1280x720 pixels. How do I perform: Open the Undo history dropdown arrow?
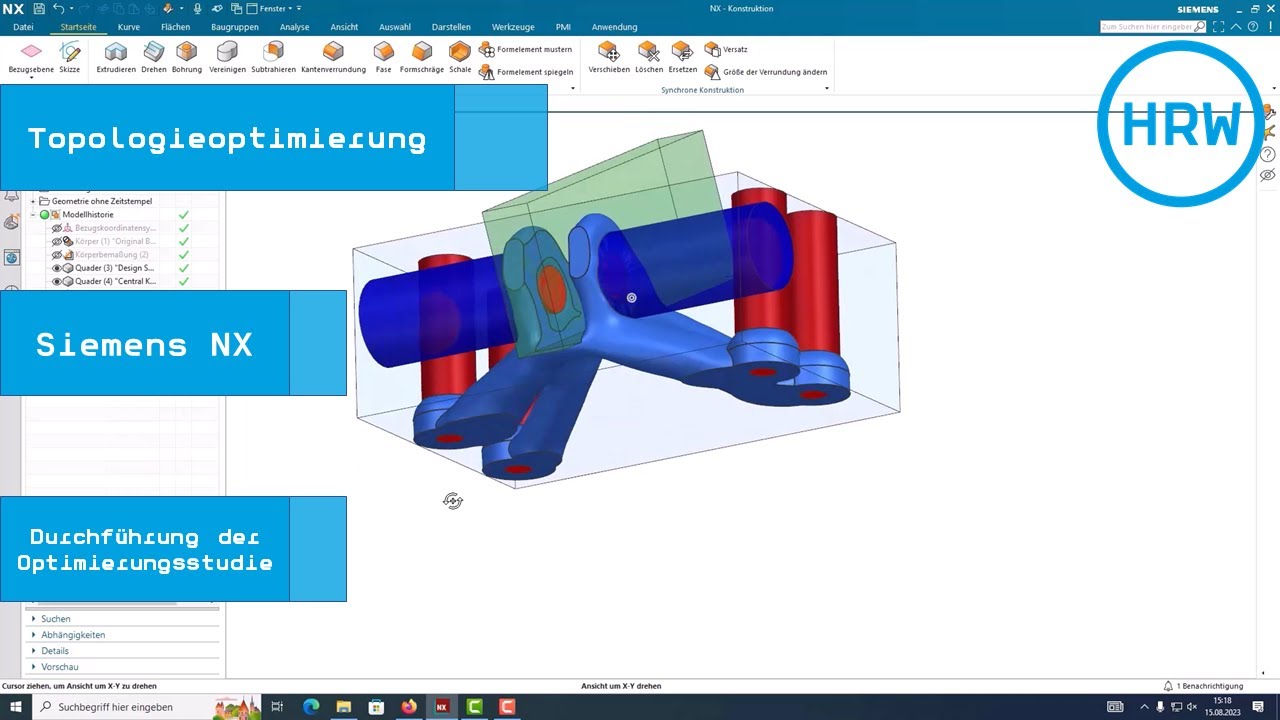tap(70, 8)
